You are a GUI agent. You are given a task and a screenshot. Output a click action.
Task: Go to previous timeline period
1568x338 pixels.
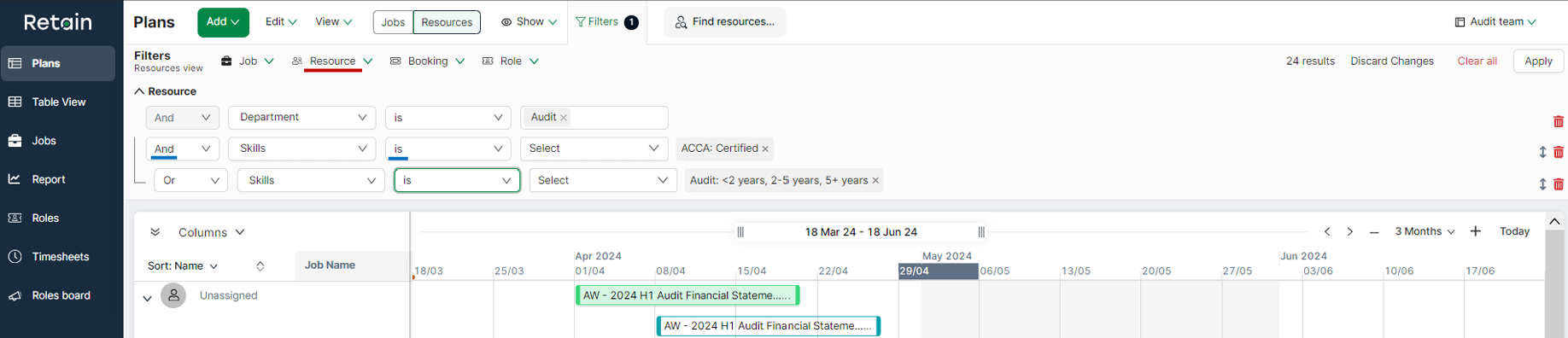tap(1327, 231)
